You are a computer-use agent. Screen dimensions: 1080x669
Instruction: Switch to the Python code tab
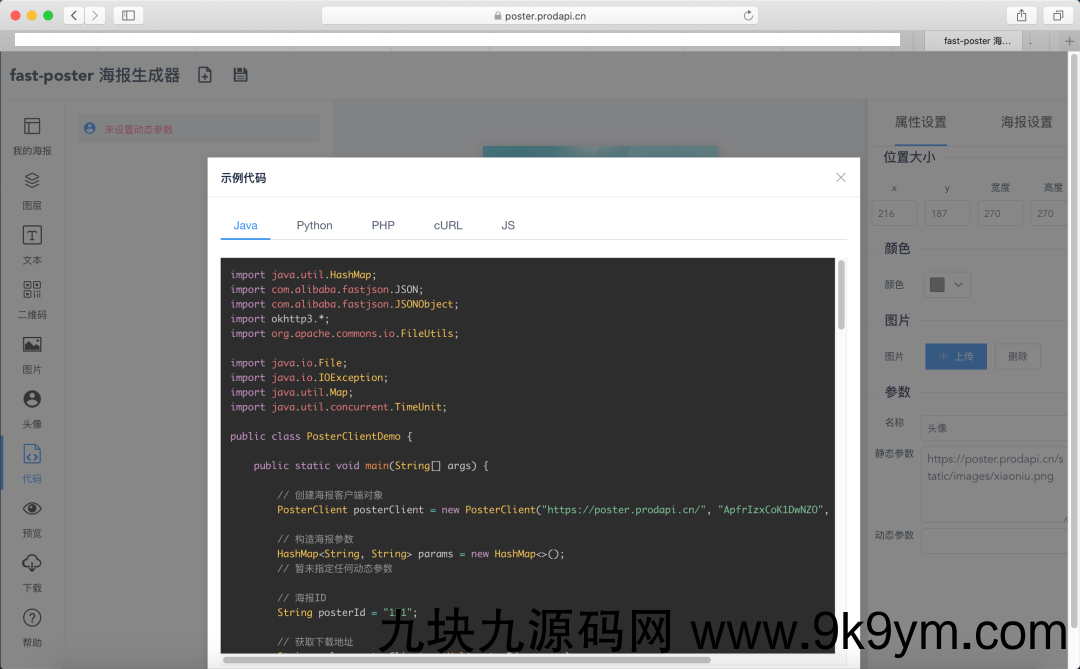pos(314,225)
